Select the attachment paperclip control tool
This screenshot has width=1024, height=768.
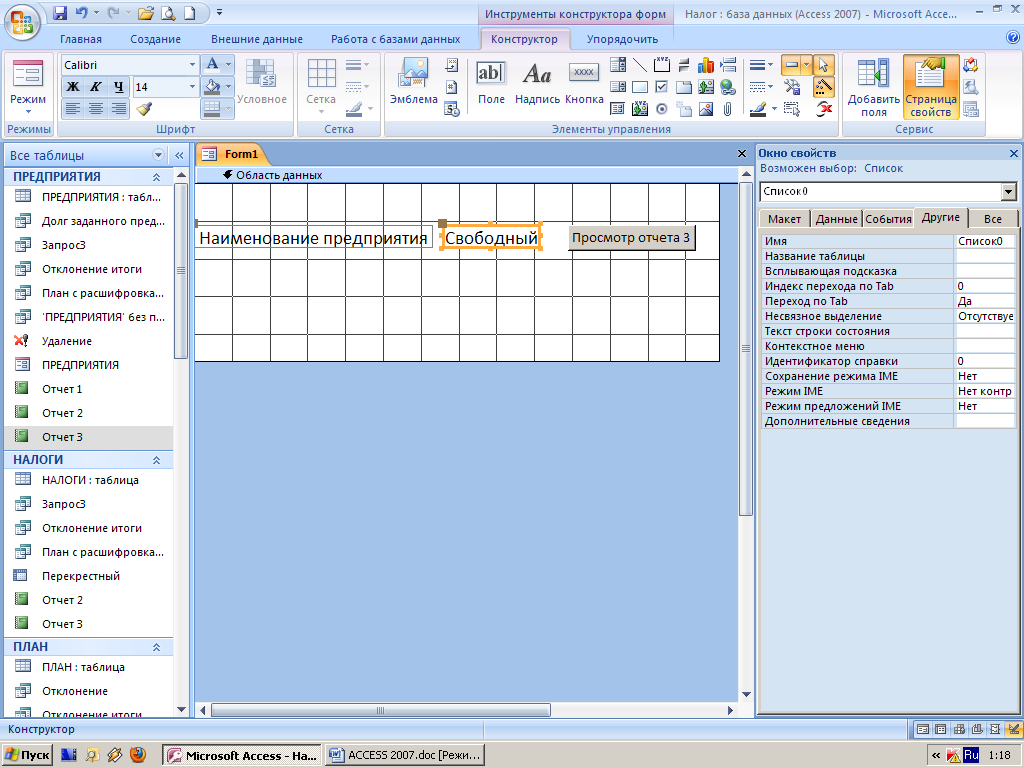click(x=728, y=109)
